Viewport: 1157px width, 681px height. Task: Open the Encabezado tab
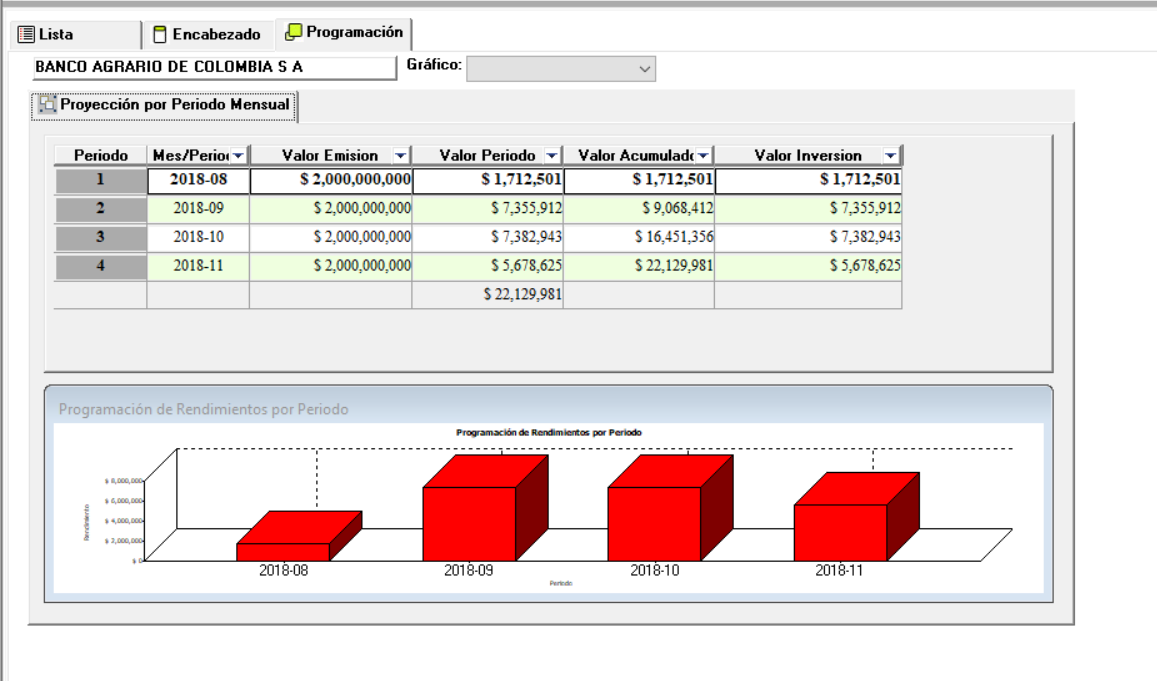pos(216,35)
